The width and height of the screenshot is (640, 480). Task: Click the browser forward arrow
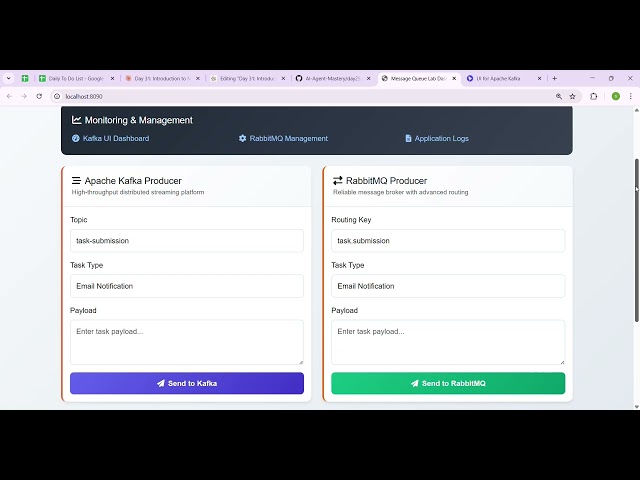point(24,96)
